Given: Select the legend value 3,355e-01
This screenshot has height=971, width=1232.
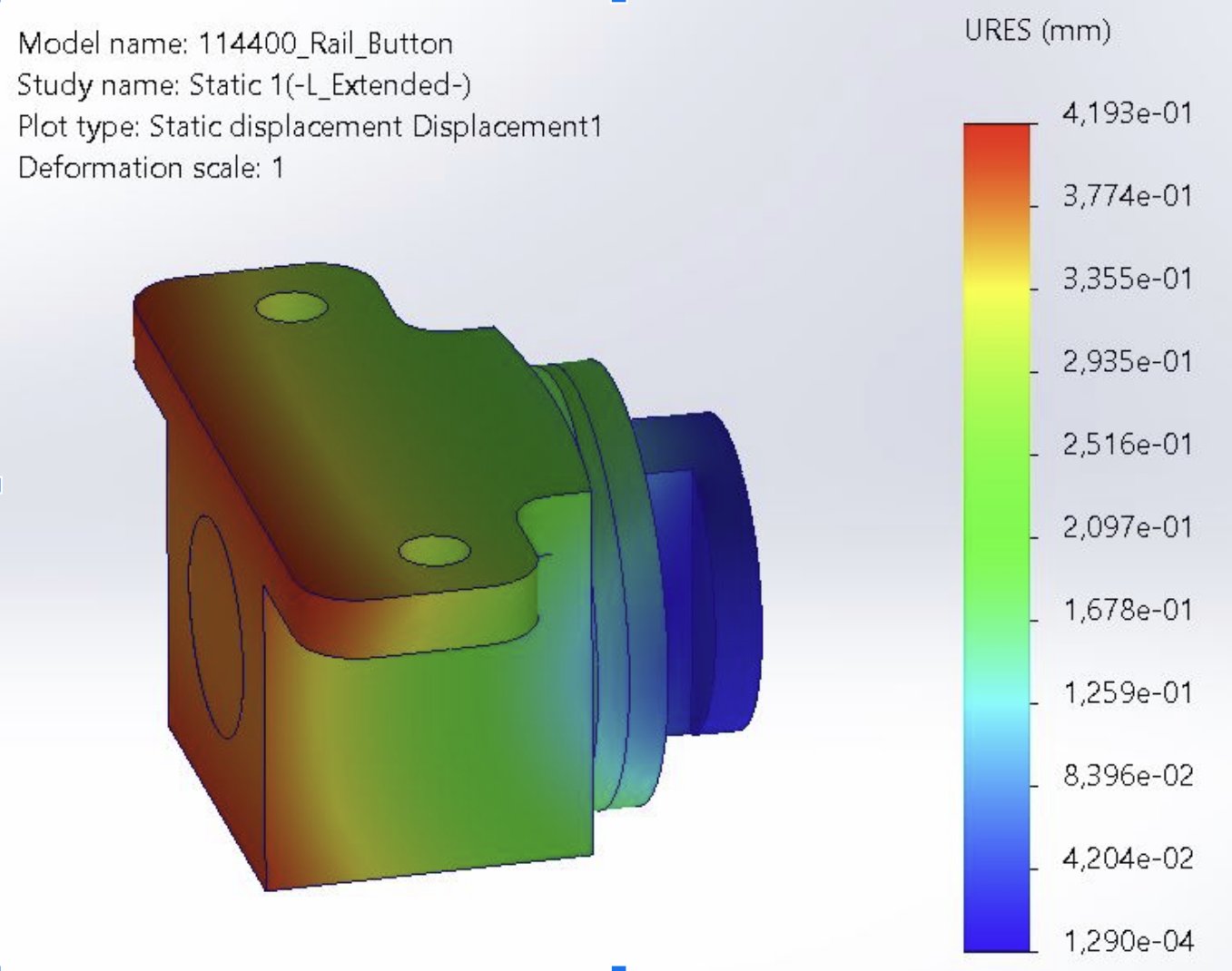Looking at the screenshot, I should click(x=1127, y=279).
